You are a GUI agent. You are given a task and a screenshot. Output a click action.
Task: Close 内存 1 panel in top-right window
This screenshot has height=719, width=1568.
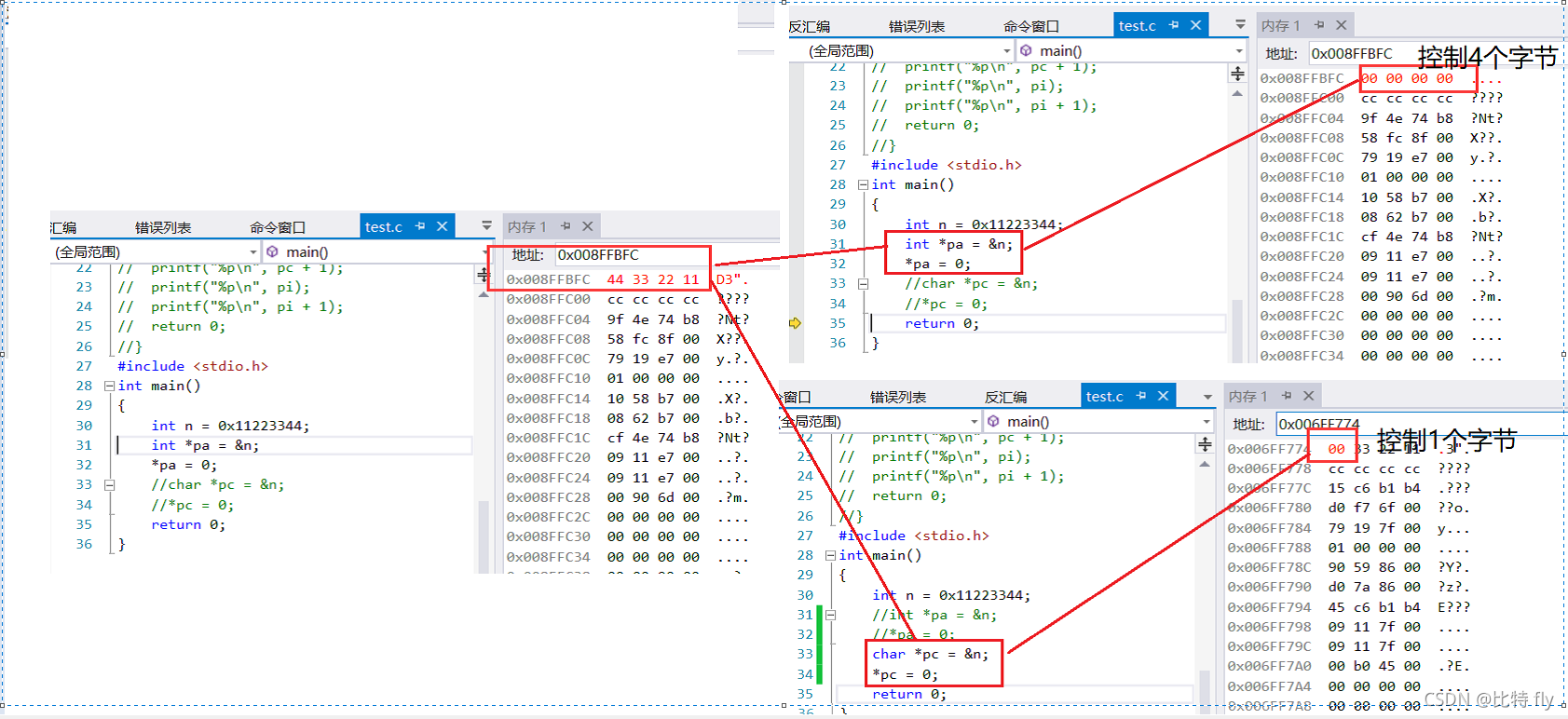point(1342,25)
